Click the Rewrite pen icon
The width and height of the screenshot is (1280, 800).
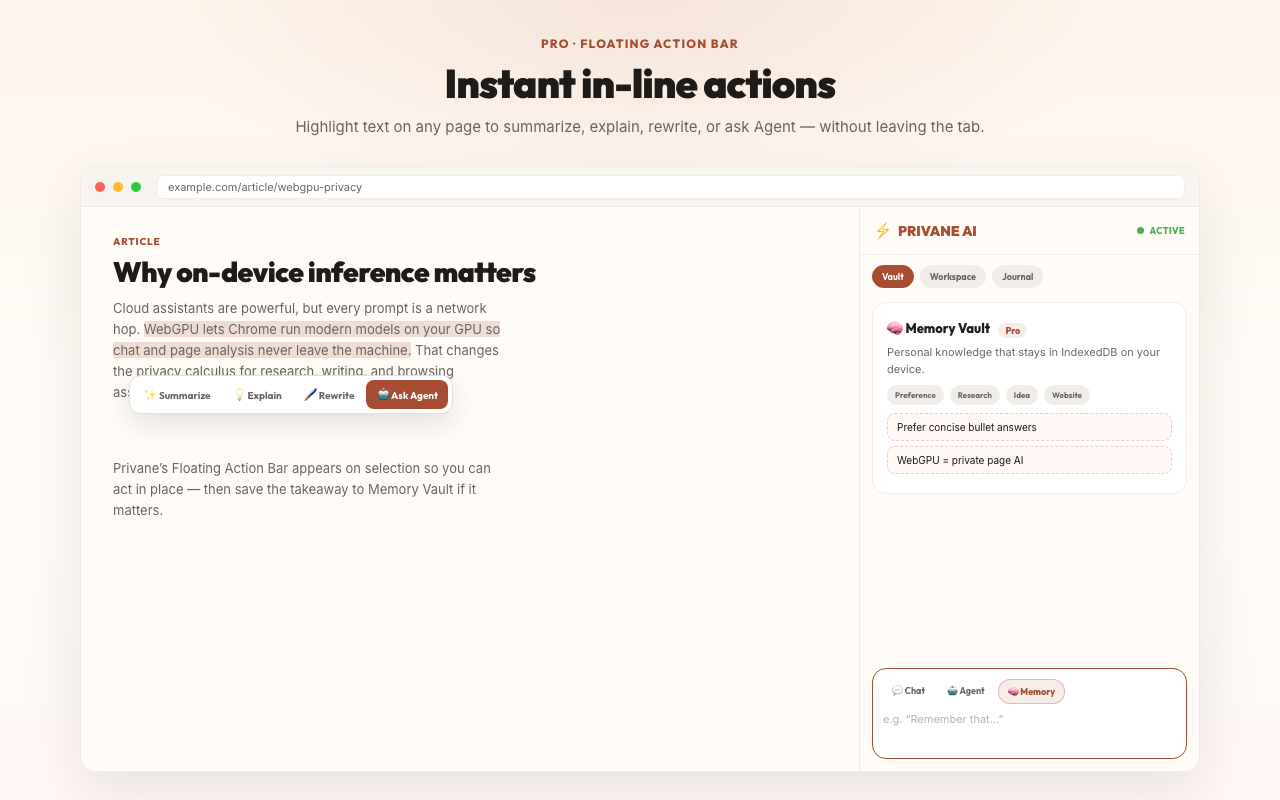(310, 395)
